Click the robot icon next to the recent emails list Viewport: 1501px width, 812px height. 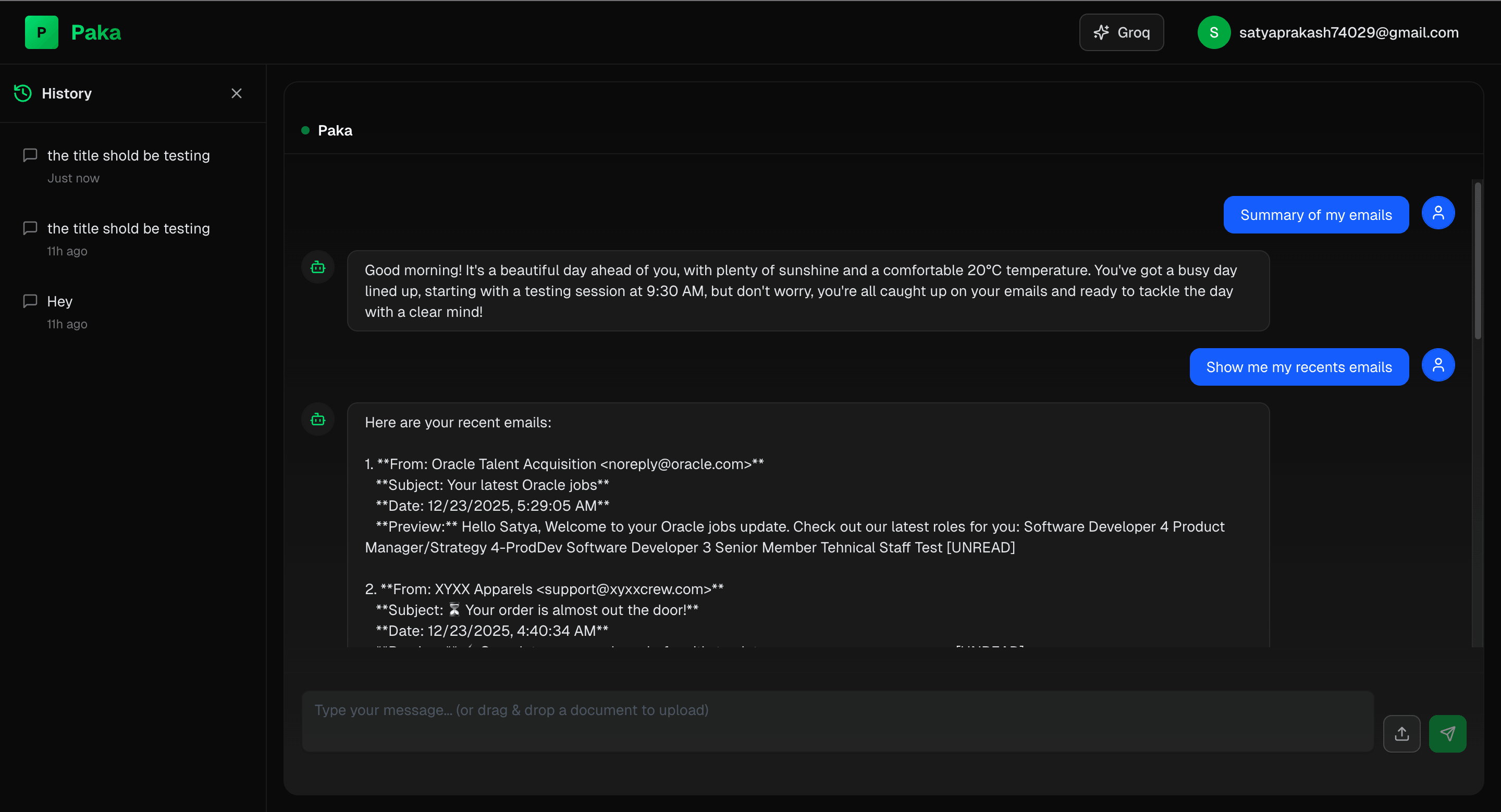coord(317,420)
